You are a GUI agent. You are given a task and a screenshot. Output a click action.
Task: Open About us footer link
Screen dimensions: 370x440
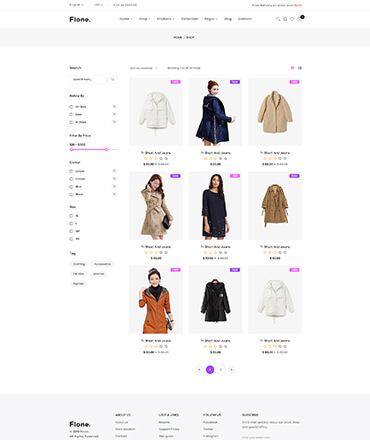pos(122,422)
